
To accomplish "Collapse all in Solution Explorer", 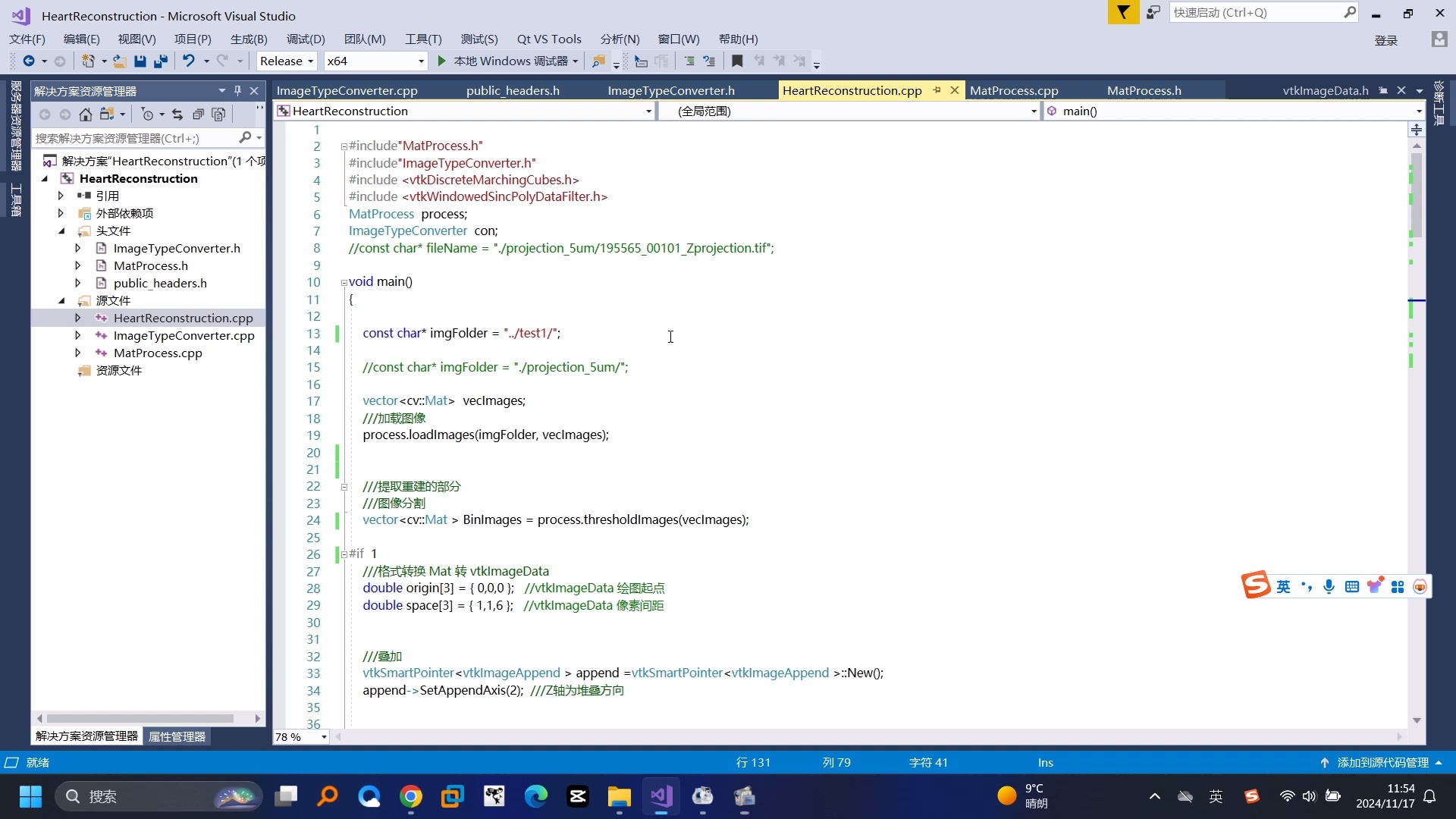I will (198, 115).
